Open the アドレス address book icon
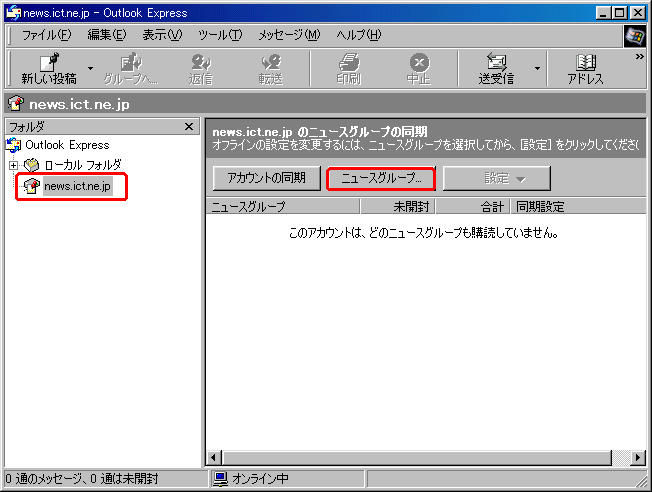Screen dimensions: 652x492 point(585,69)
